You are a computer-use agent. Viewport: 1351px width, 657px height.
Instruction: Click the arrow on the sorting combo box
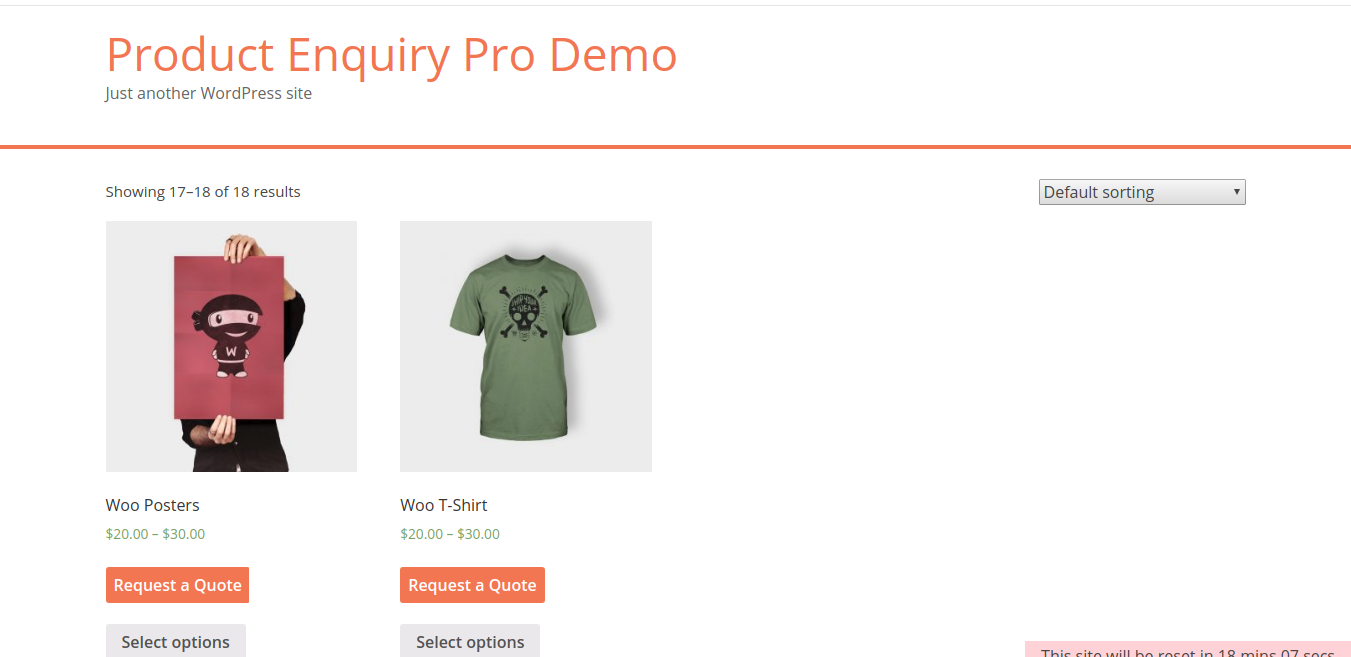coord(1237,192)
